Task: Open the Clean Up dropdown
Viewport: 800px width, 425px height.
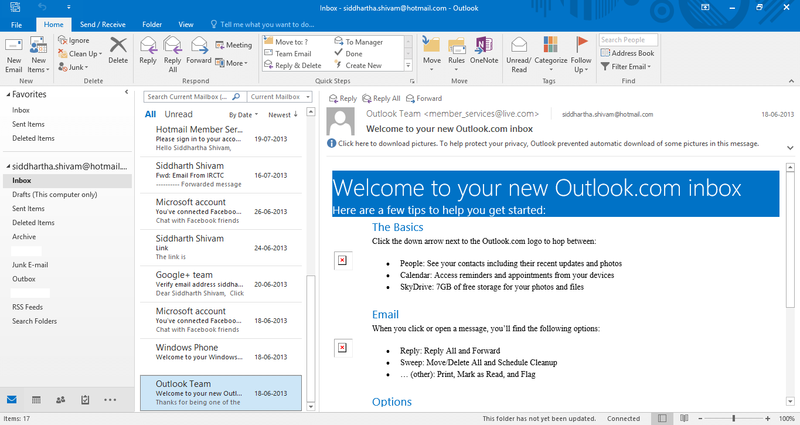Action: point(80,54)
